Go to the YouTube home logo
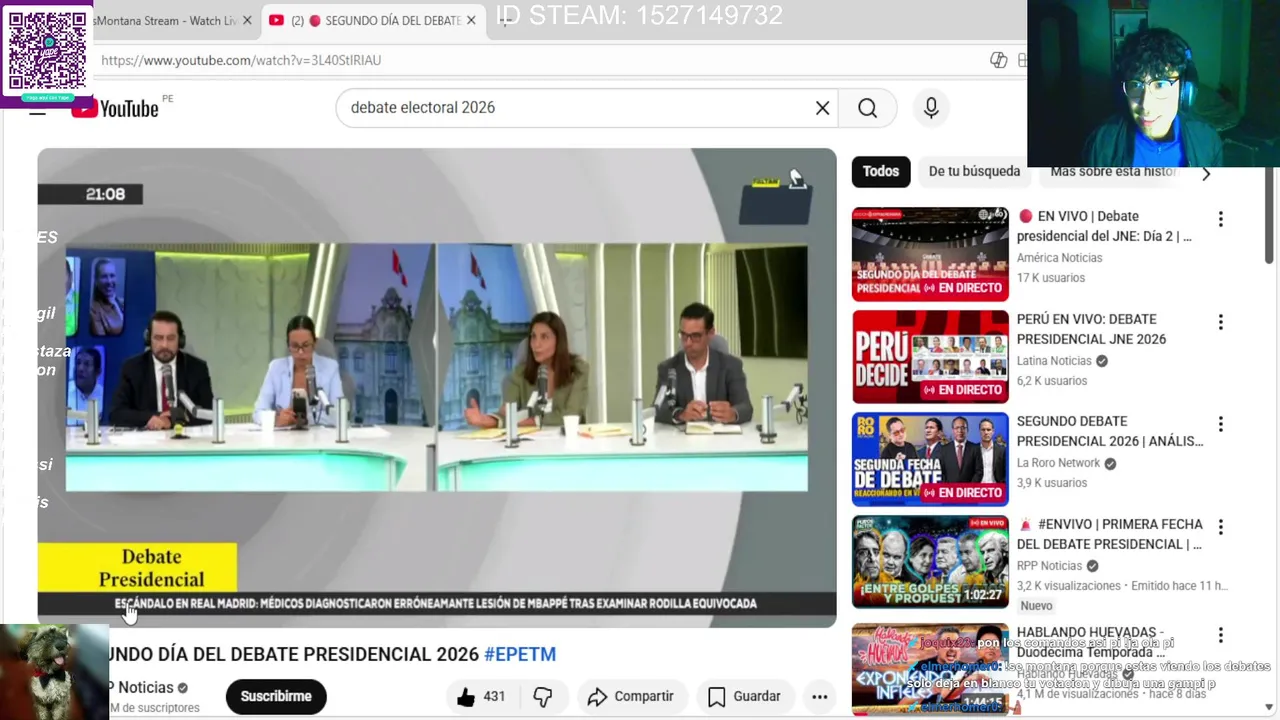The height and width of the screenshot is (720, 1280). 115,108
